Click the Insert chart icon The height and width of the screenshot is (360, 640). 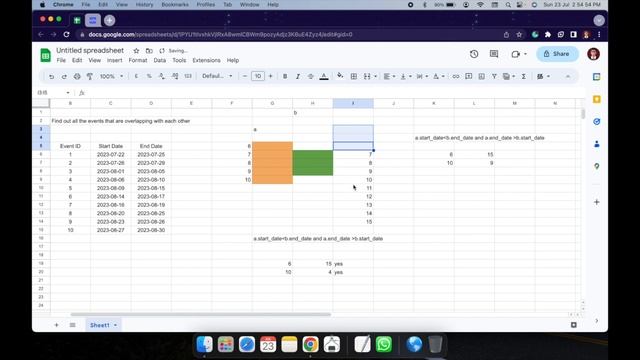tap(482, 76)
